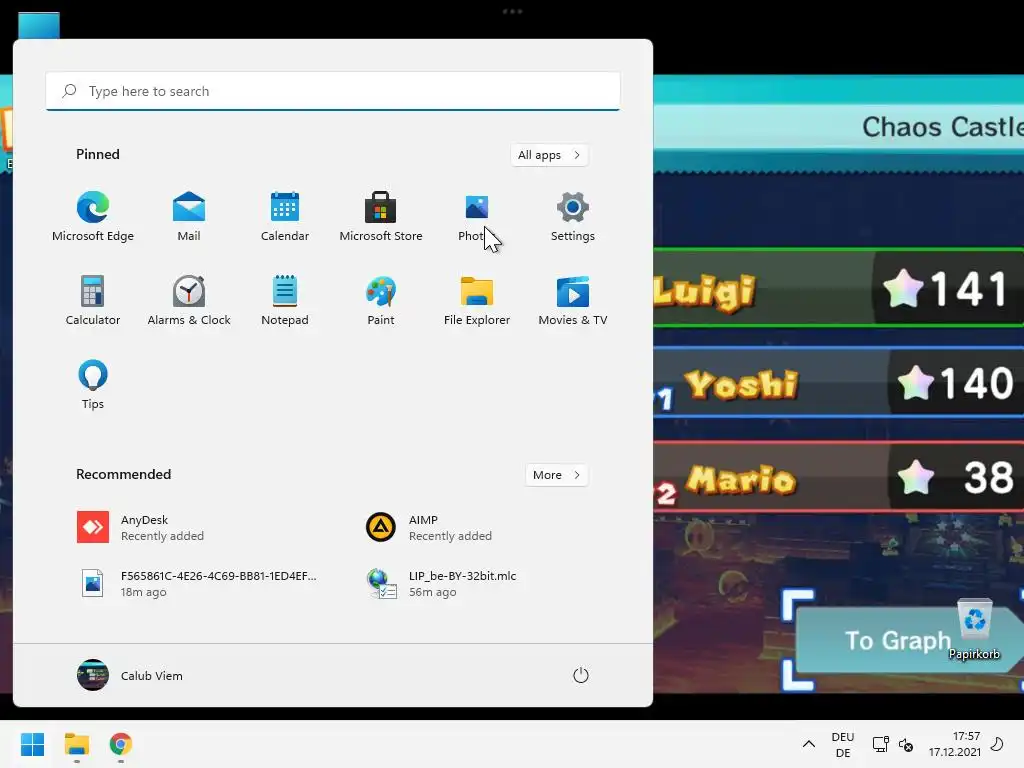
Task: Show hidden tray icons chevron
Action: click(808, 744)
